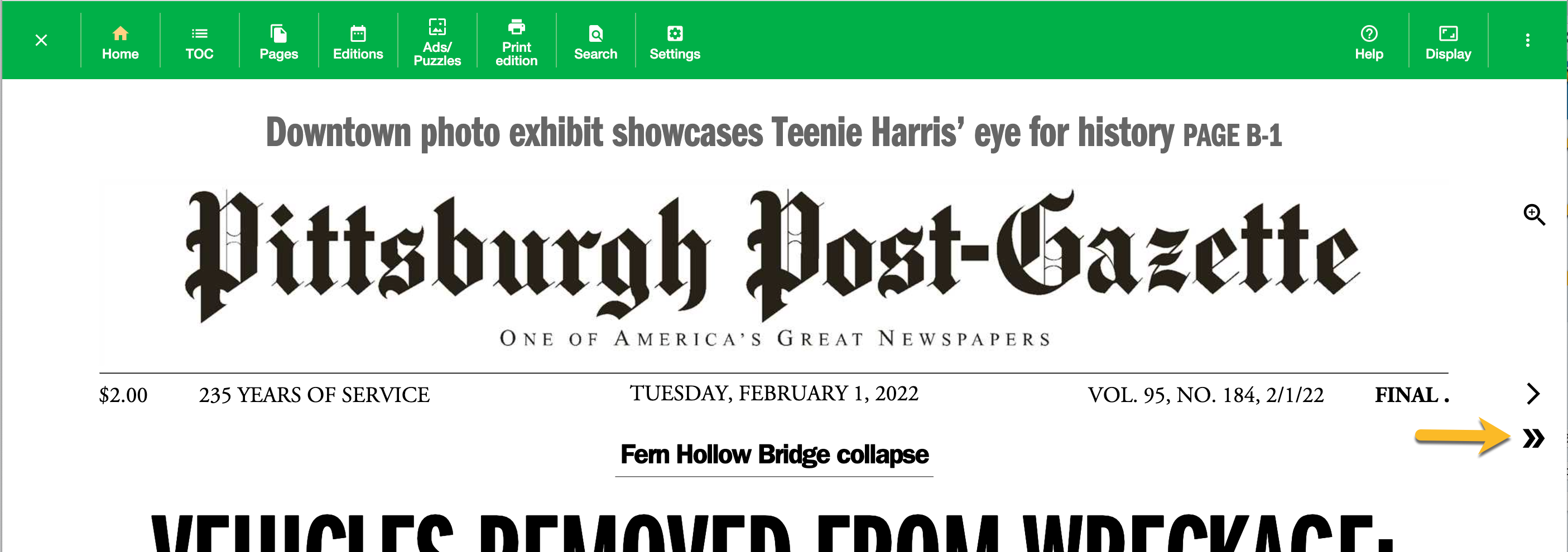Viewport: 1568px width, 552px height.
Task: Open the three-dot more options menu
Action: [1527, 40]
